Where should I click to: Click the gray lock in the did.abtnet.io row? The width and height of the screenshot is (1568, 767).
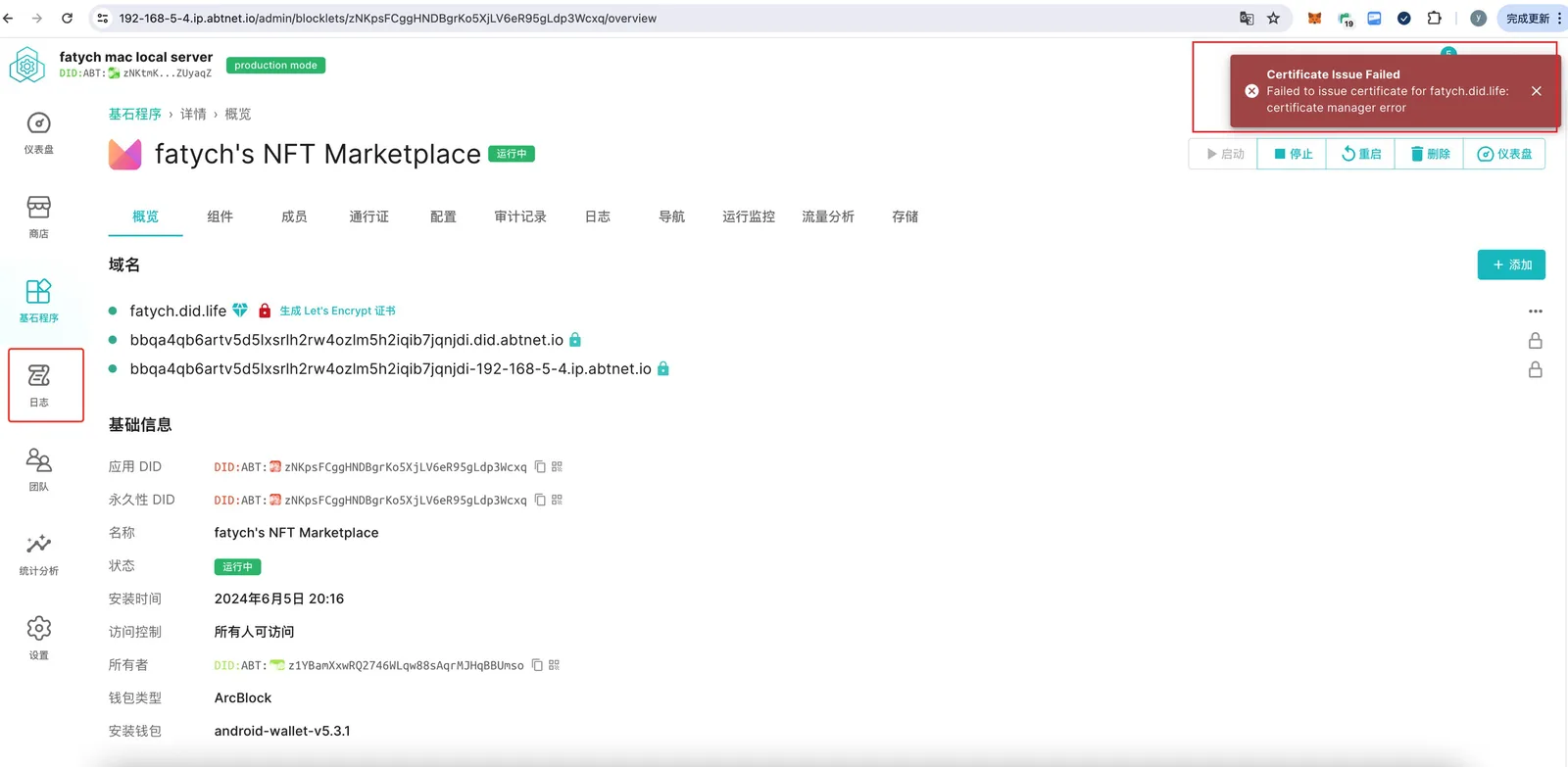[1536, 341]
